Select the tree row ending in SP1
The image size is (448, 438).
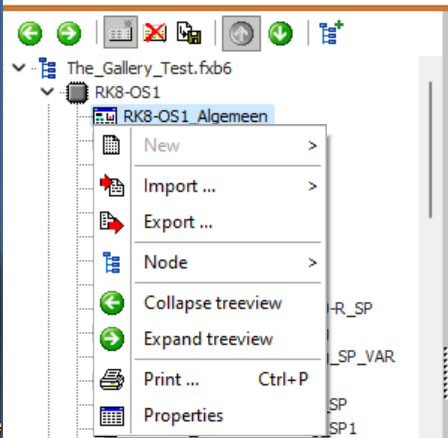[343, 428]
